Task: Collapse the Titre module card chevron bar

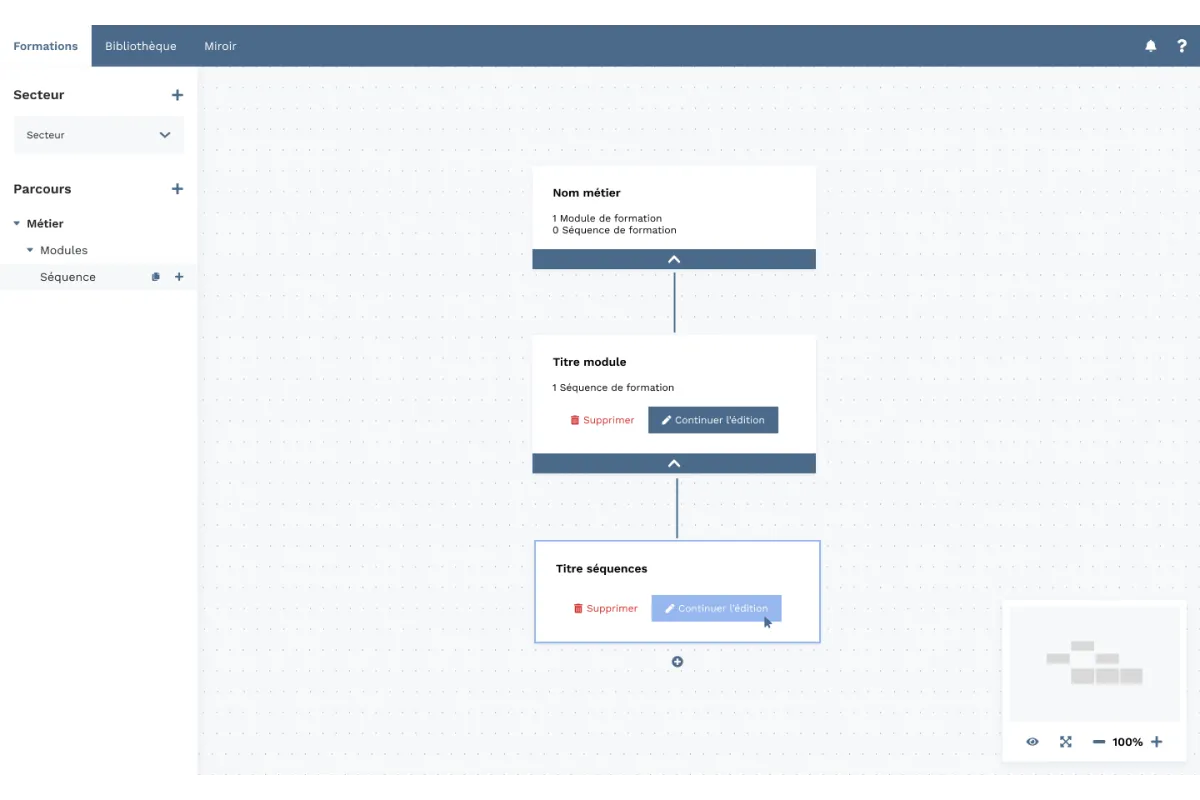Action: [674, 463]
